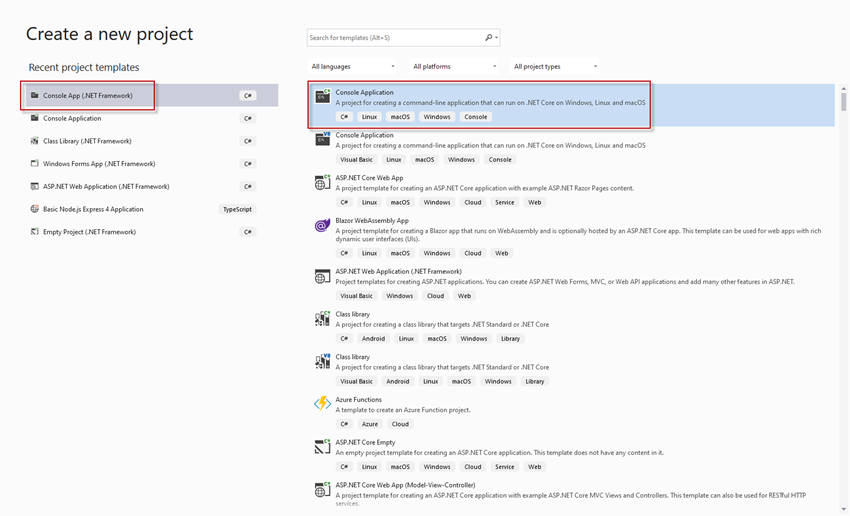Viewport: 850px width, 516px height.
Task: Click the Cloud tag under Azure Functions
Action: click(x=400, y=424)
